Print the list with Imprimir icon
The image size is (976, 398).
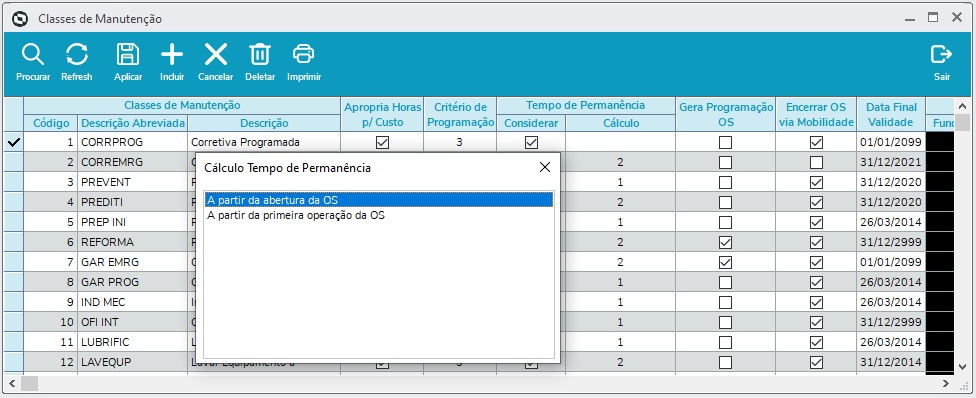[303, 55]
